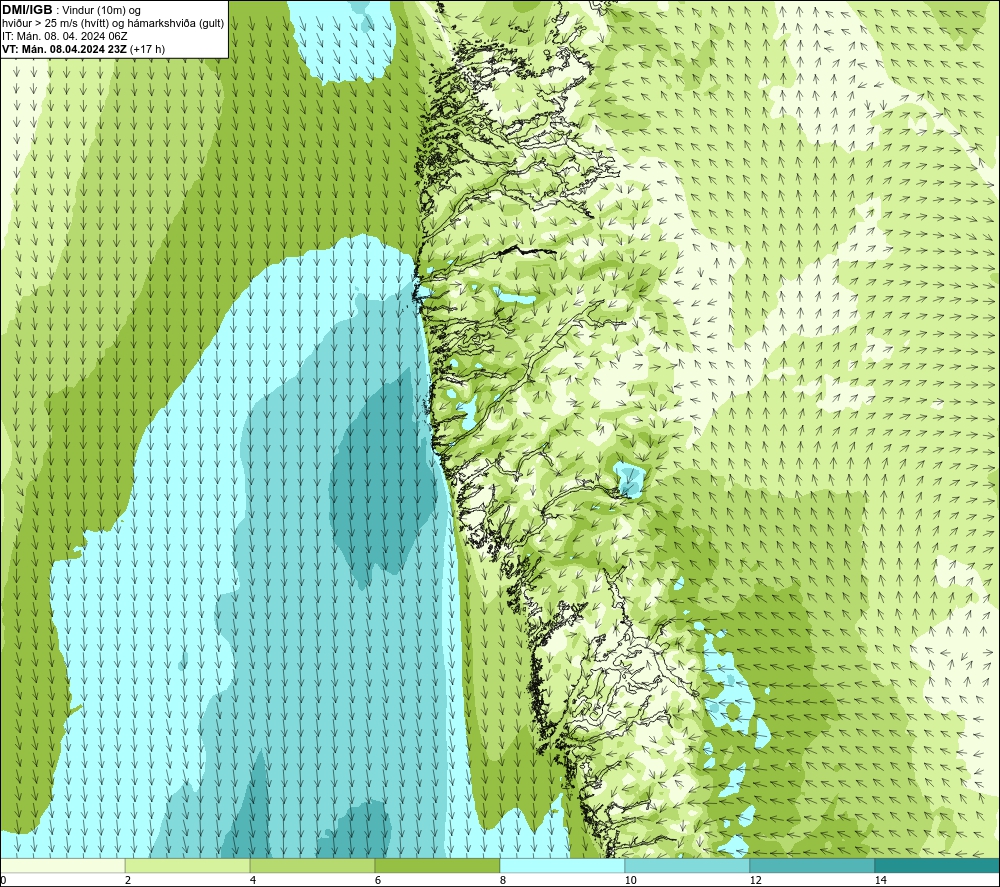This screenshot has height=887, width=1000.
Task: Click the 'VT: Mán. 08.04.2024 23Z' line
Action: (x=64, y=49)
